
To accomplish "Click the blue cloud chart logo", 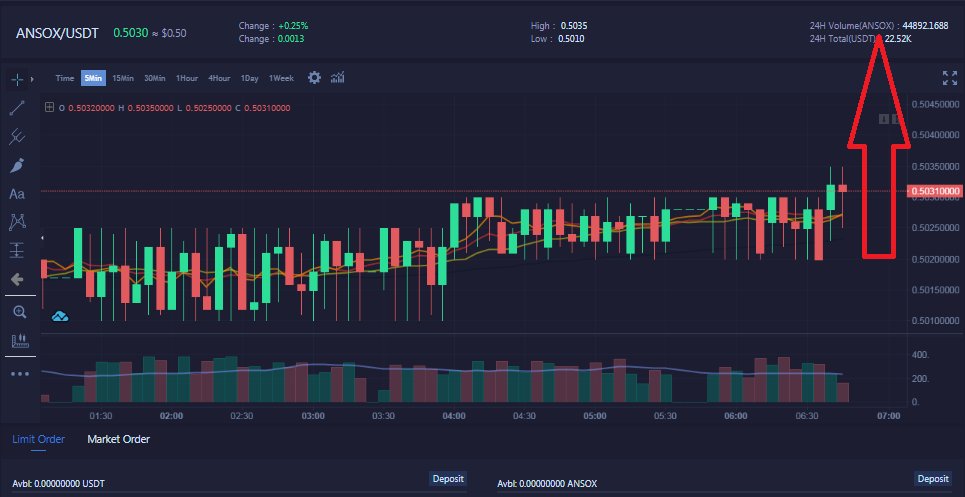I will point(60,316).
